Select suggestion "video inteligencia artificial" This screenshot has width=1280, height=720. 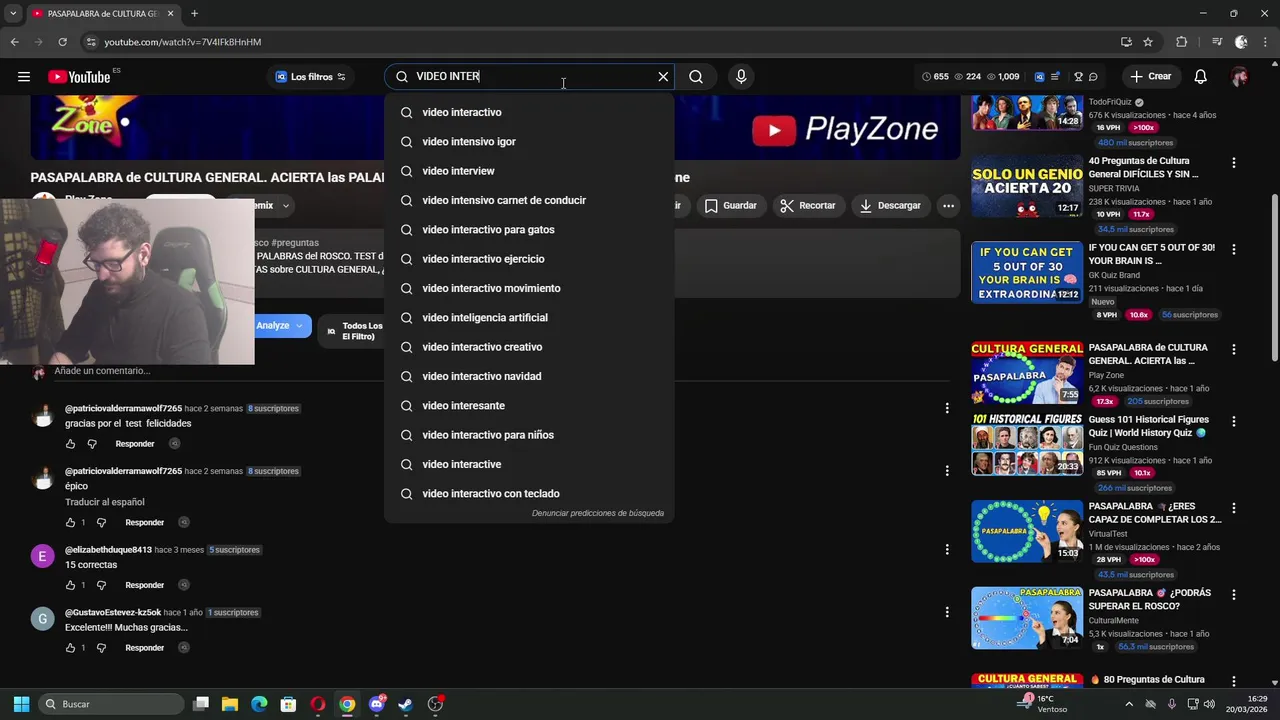tap(529, 318)
